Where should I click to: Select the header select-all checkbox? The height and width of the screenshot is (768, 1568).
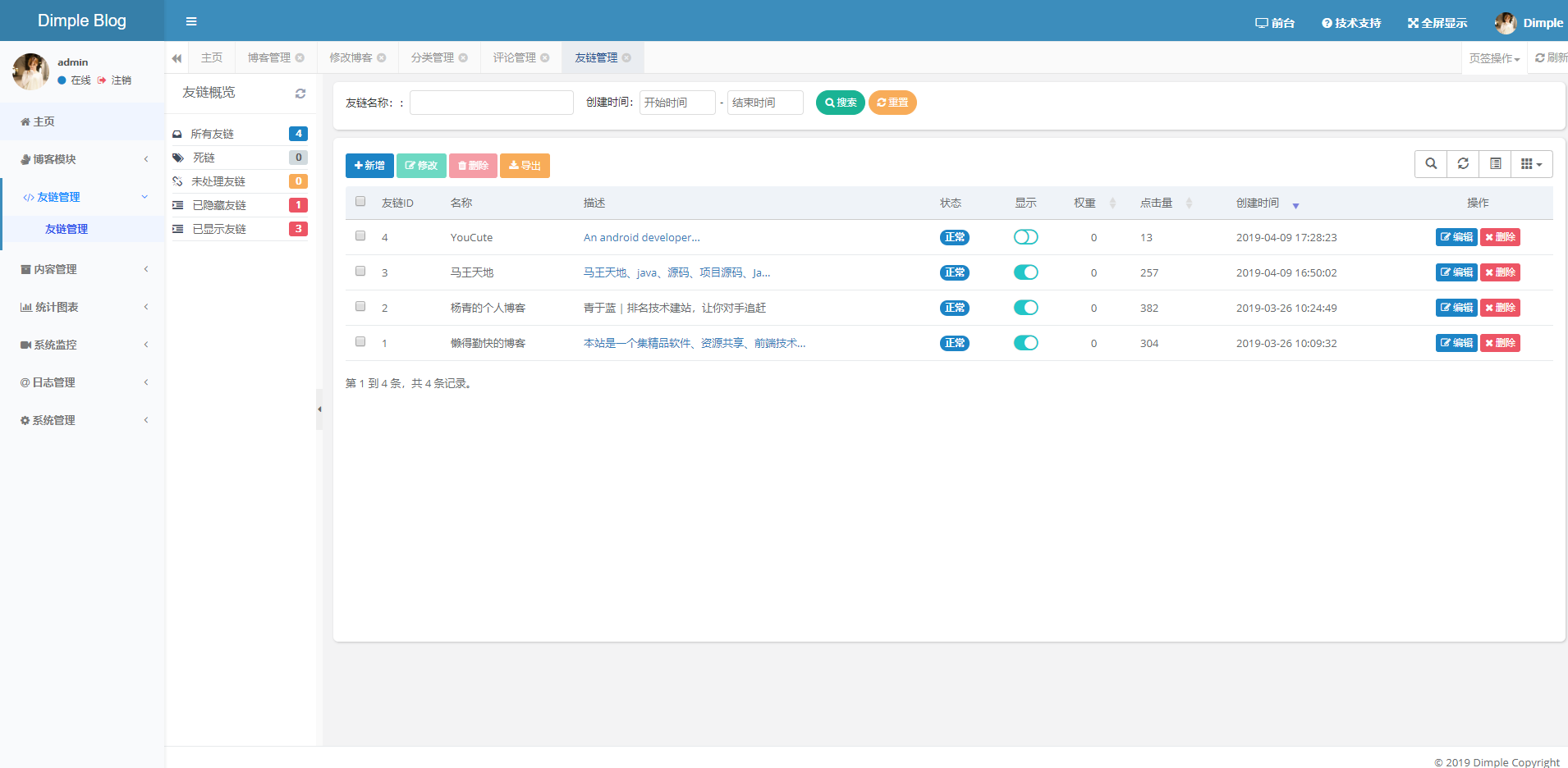click(x=360, y=201)
